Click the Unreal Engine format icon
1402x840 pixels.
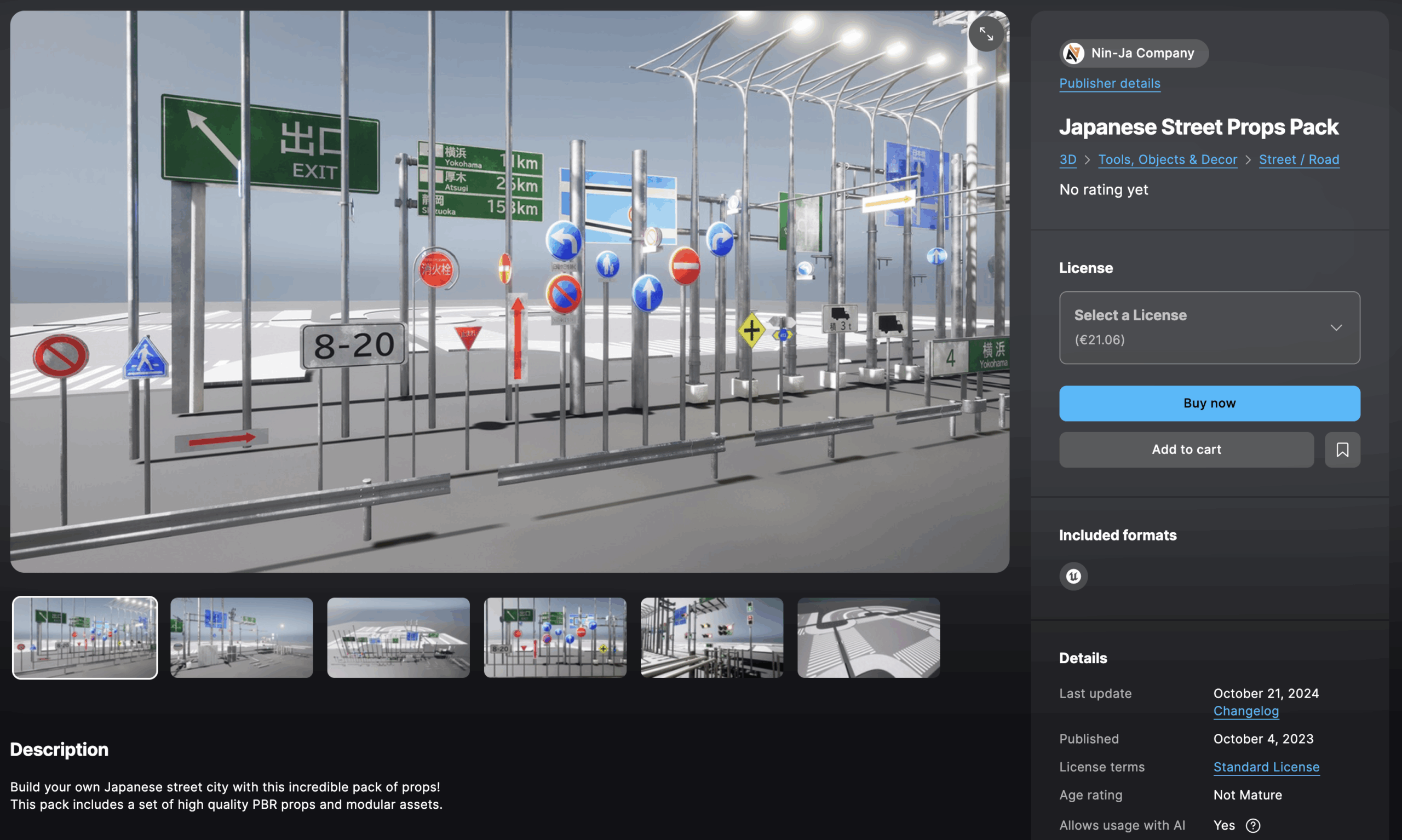coord(1073,576)
